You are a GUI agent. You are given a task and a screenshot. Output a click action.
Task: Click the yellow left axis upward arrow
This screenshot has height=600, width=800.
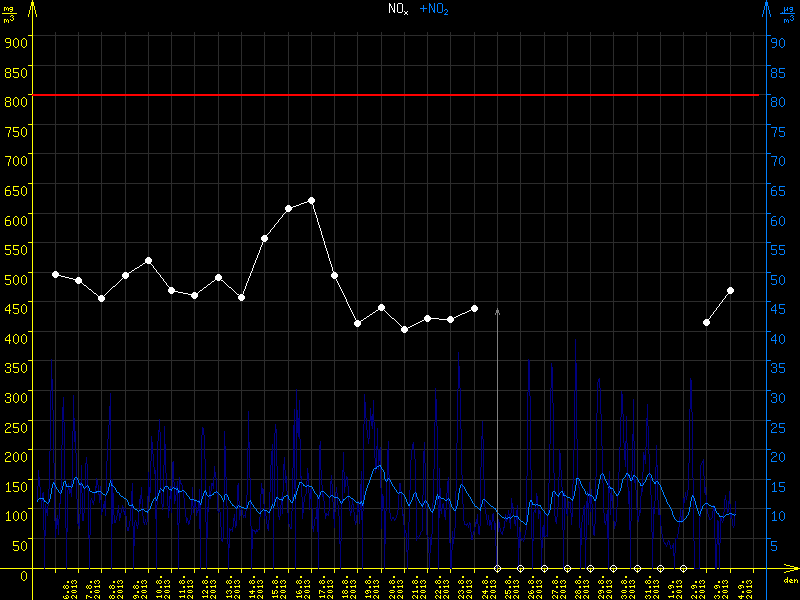click(x=31, y=8)
